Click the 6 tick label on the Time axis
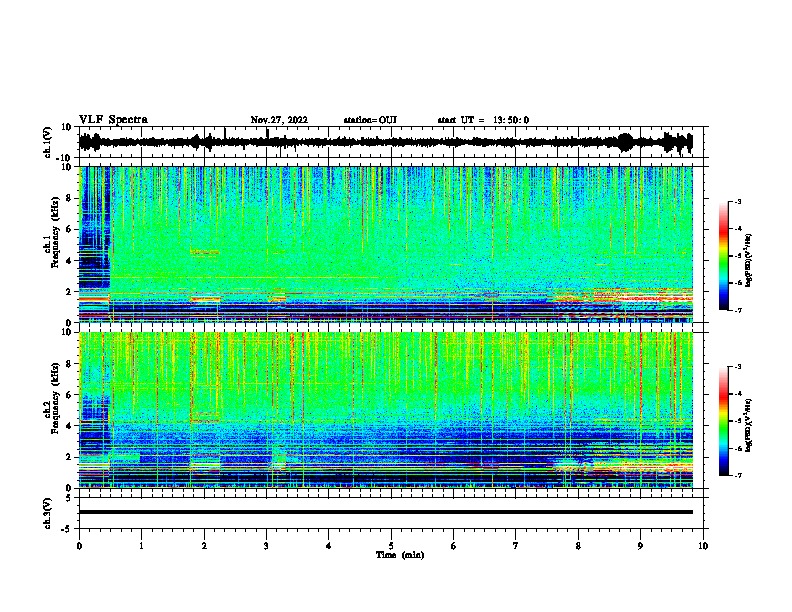This screenshot has width=792, height=612. (454, 546)
